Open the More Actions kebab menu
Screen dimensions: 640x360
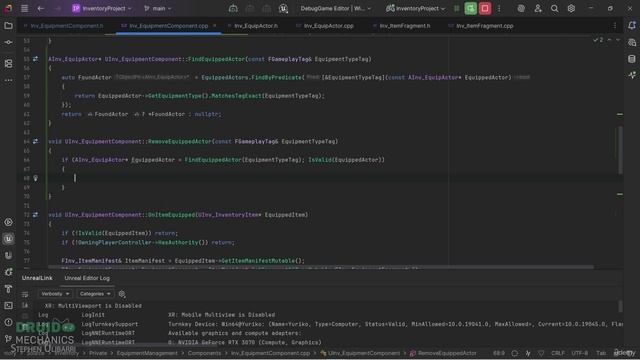499,8
